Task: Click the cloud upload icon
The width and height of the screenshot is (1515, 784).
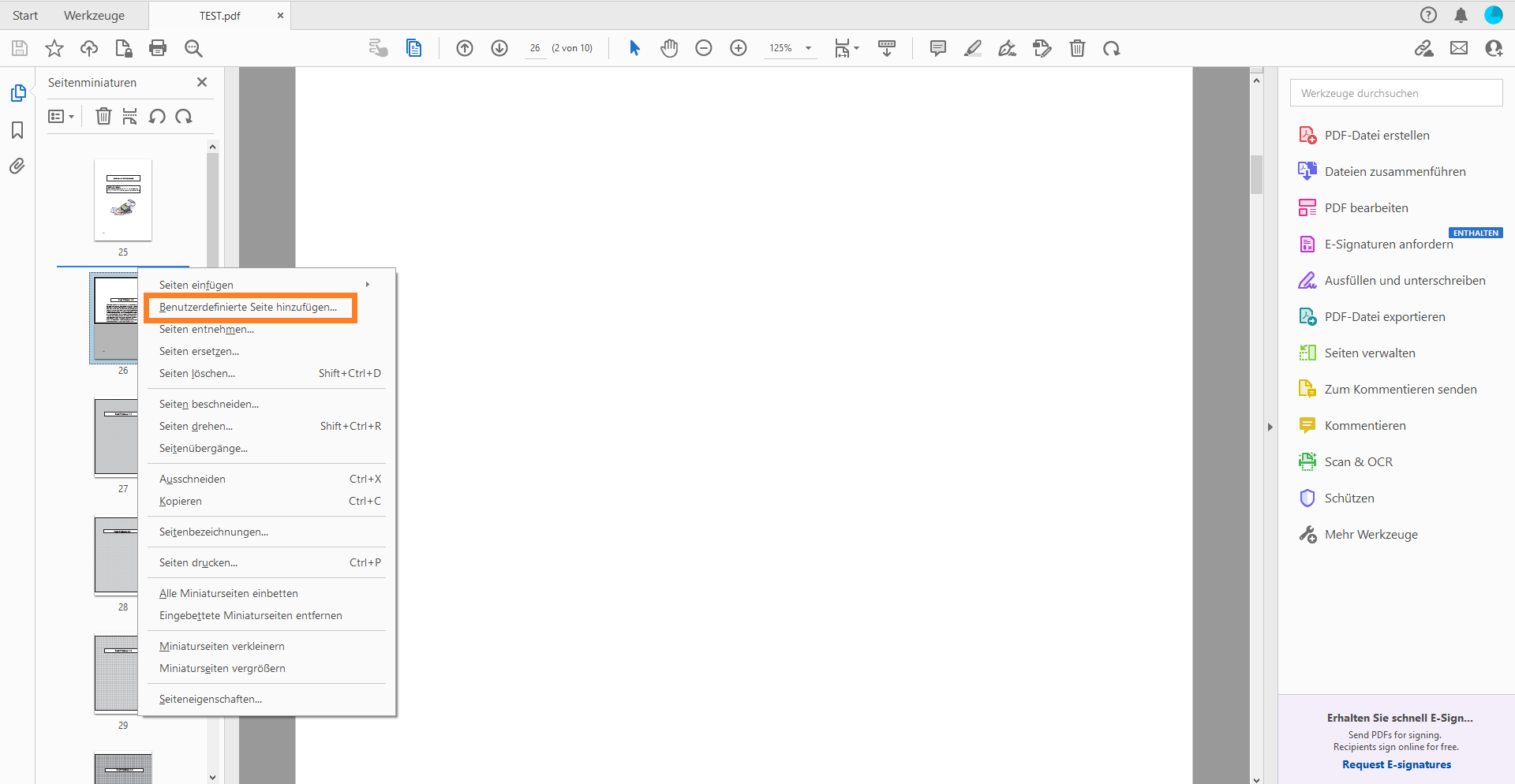Action: tap(89, 48)
